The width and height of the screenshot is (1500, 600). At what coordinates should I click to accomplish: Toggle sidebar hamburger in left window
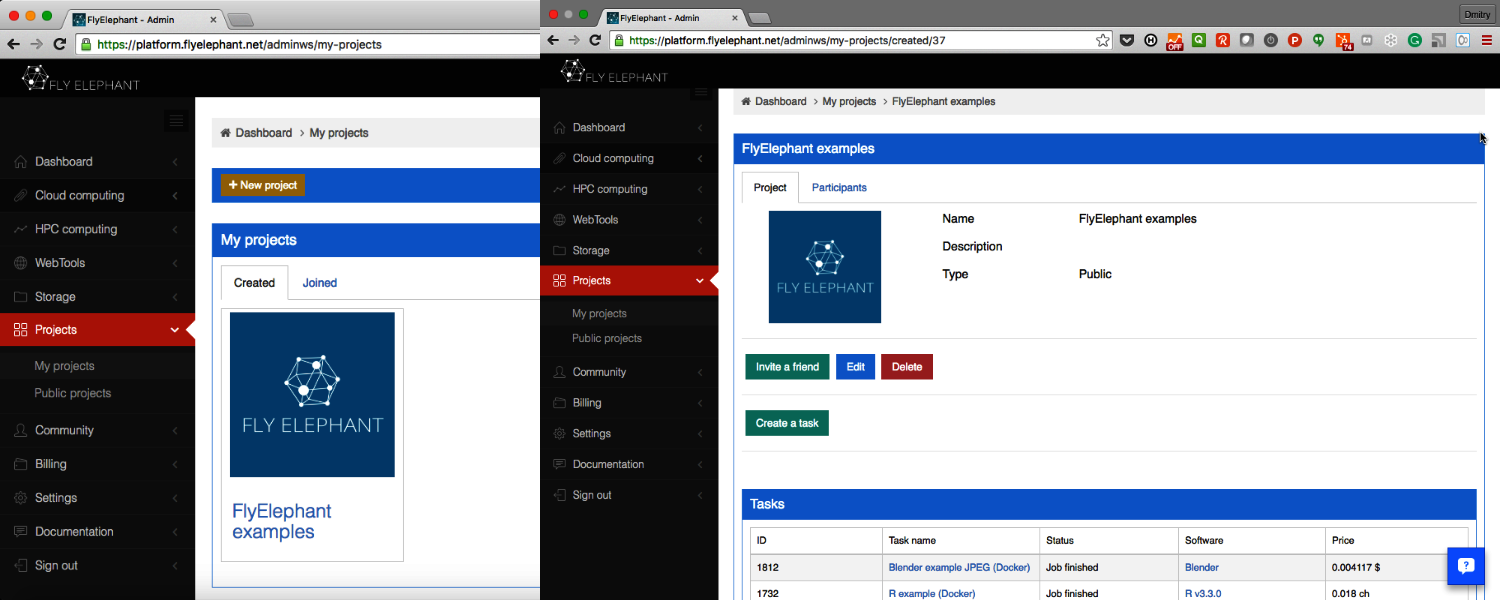point(176,121)
